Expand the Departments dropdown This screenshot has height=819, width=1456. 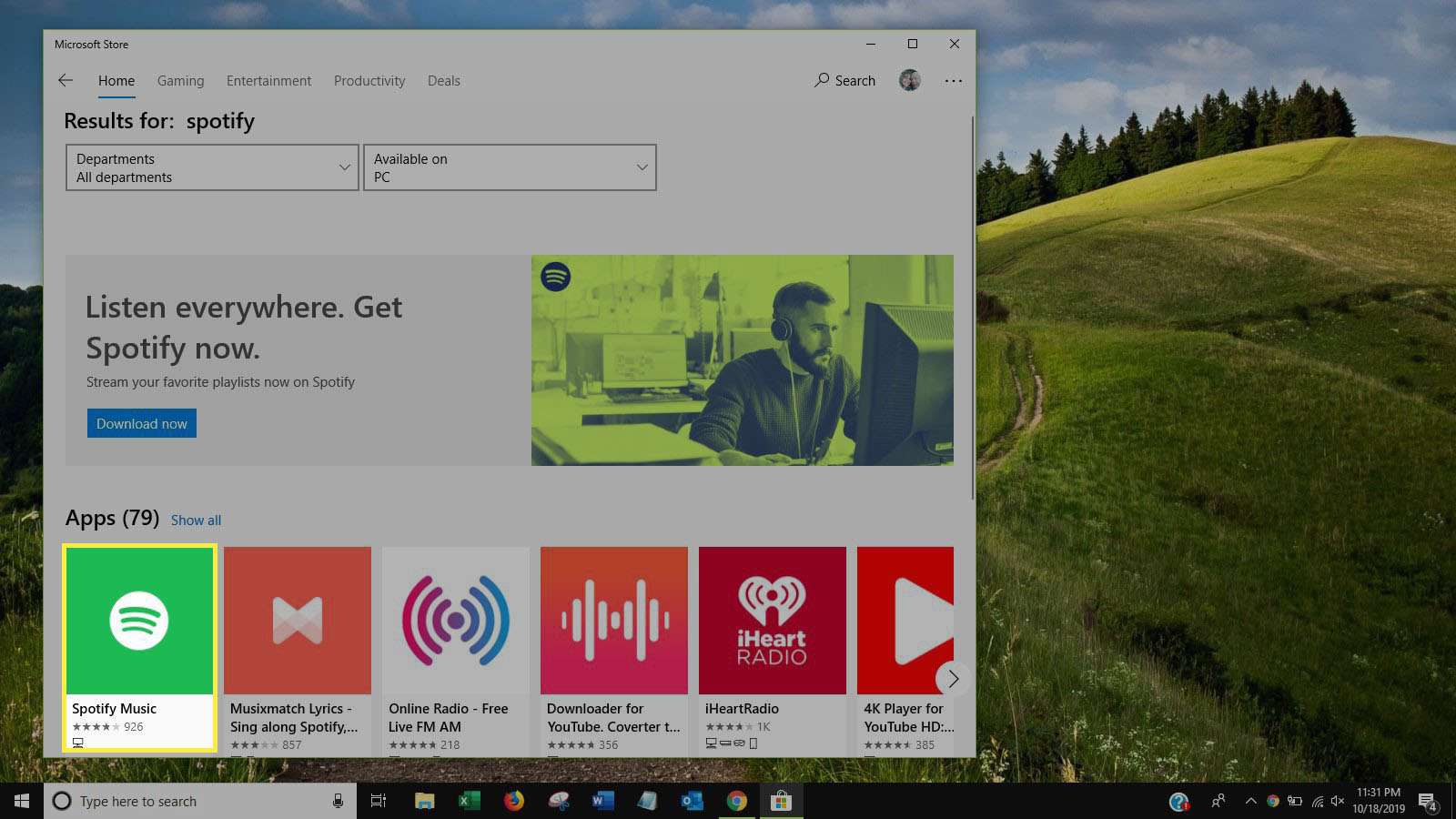[212, 167]
